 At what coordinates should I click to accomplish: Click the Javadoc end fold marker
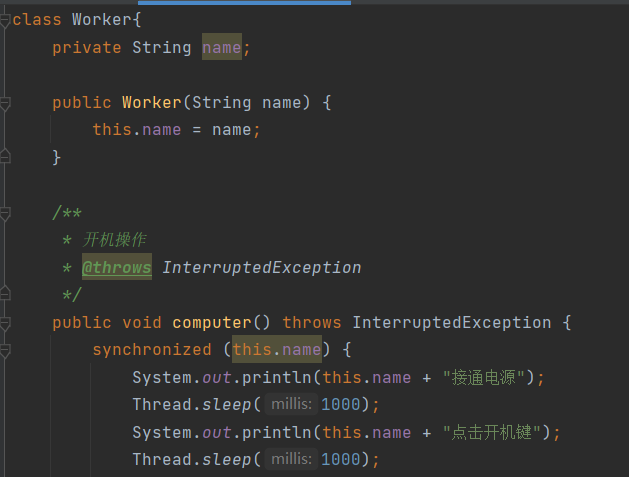[5, 294]
